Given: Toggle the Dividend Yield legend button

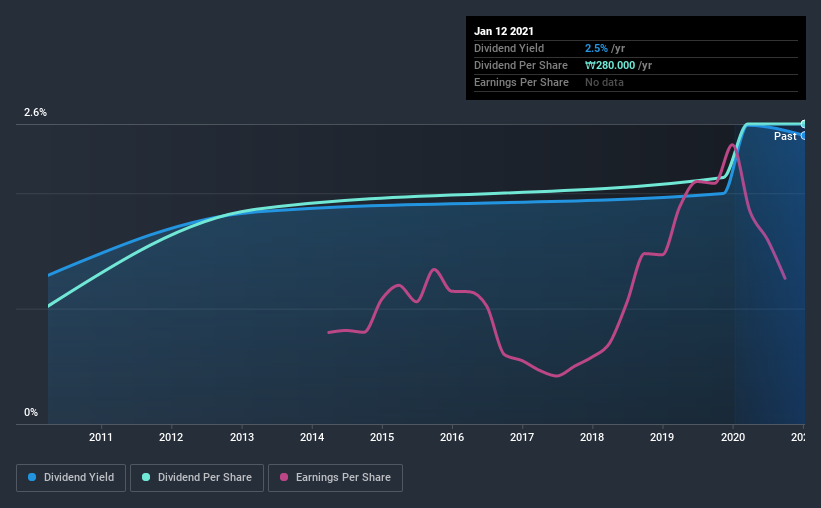Looking at the screenshot, I should click(x=71, y=478).
